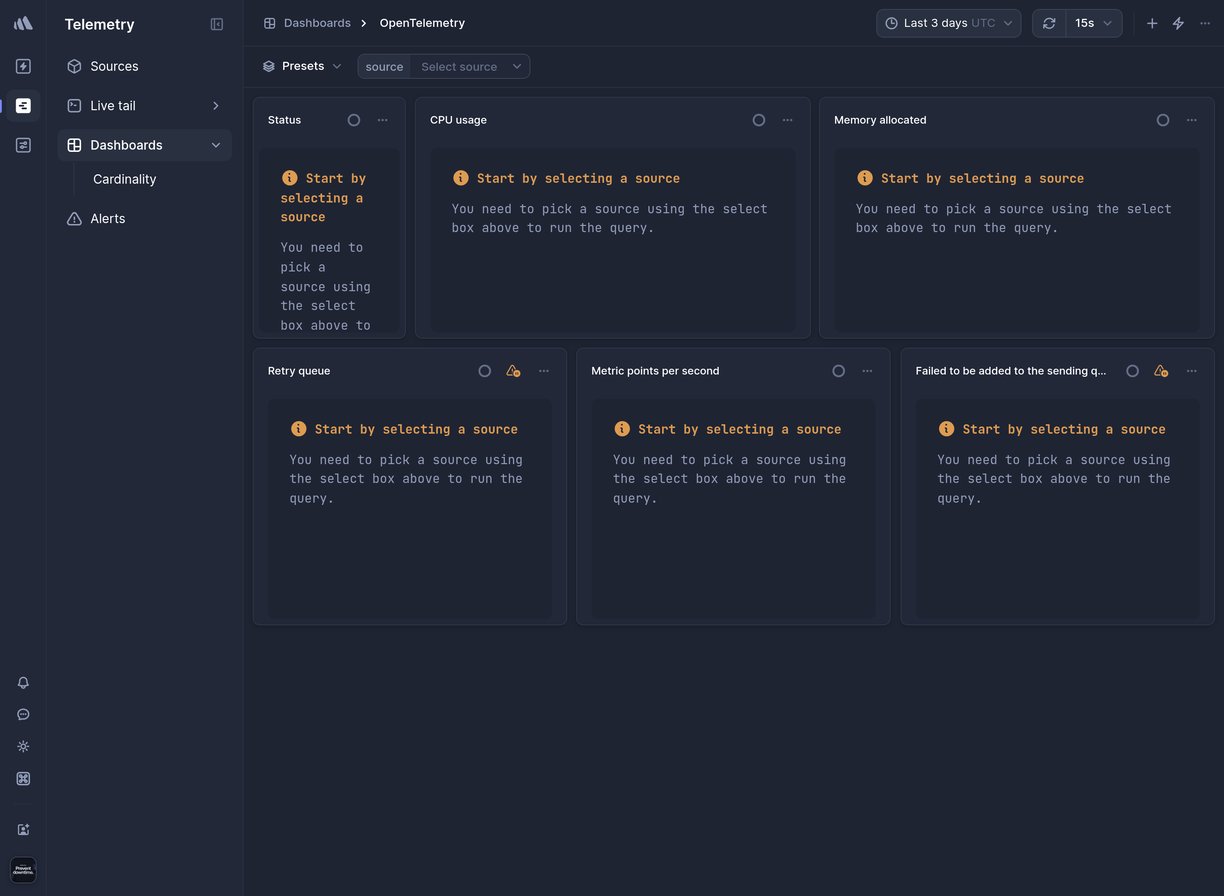Open notifications bell icon
Viewport: 1224px width, 896px height.
pyautogui.click(x=23, y=683)
